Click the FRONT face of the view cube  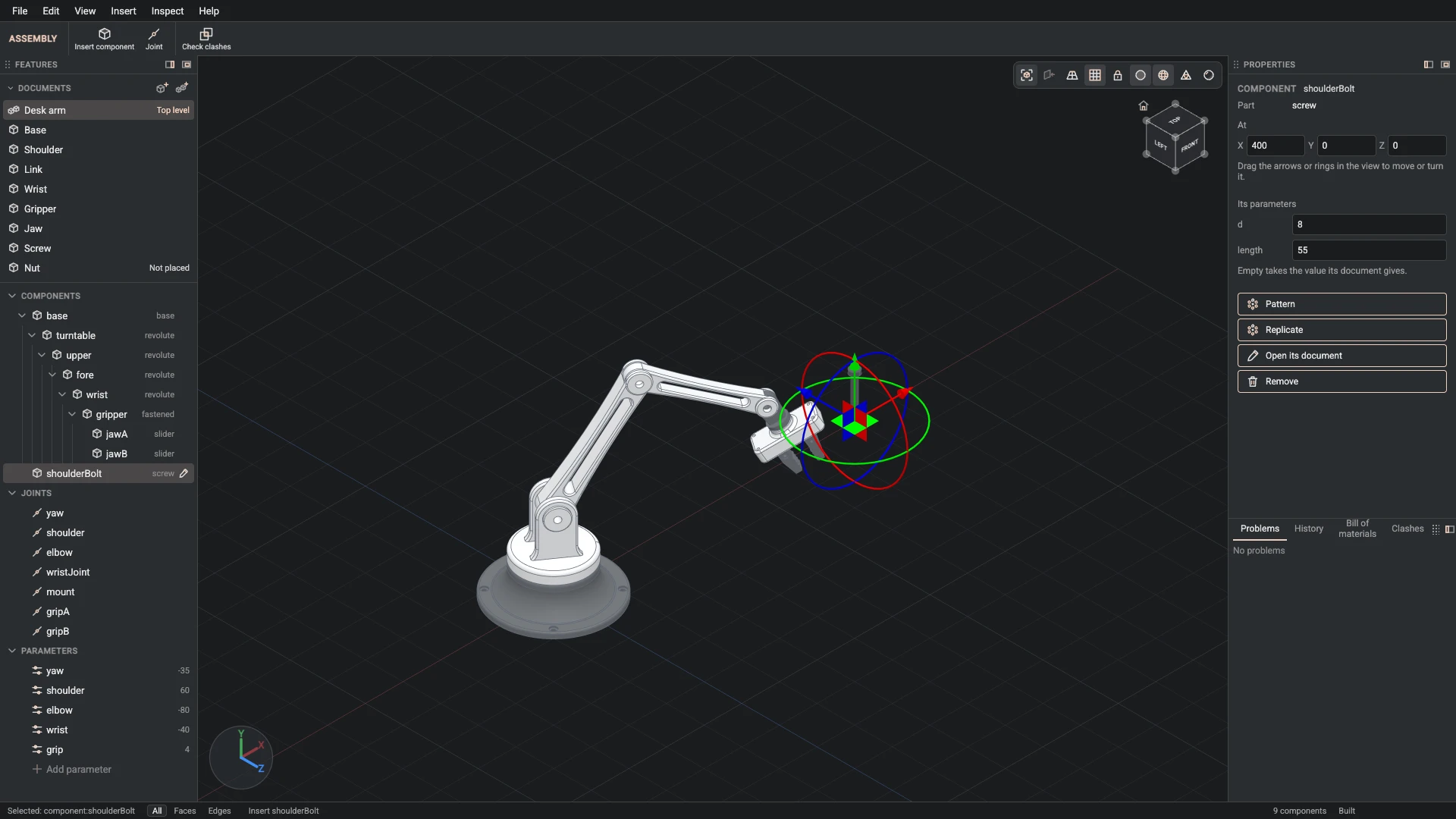point(1190,146)
